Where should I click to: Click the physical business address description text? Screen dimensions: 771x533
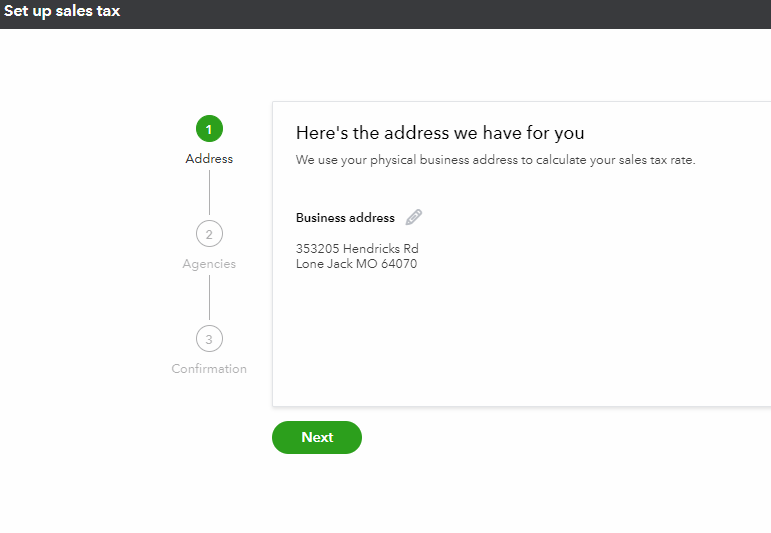coord(495,160)
